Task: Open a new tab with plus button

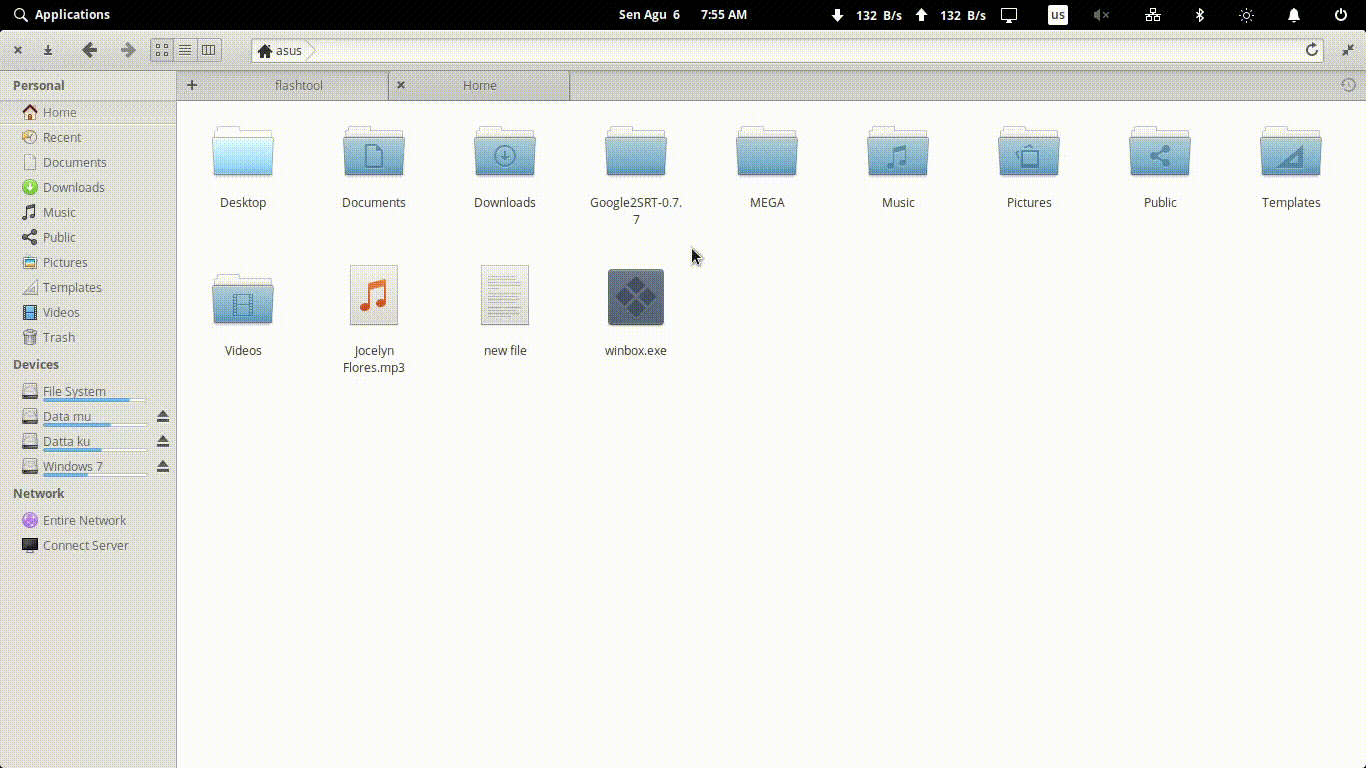Action: coord(192,85)
